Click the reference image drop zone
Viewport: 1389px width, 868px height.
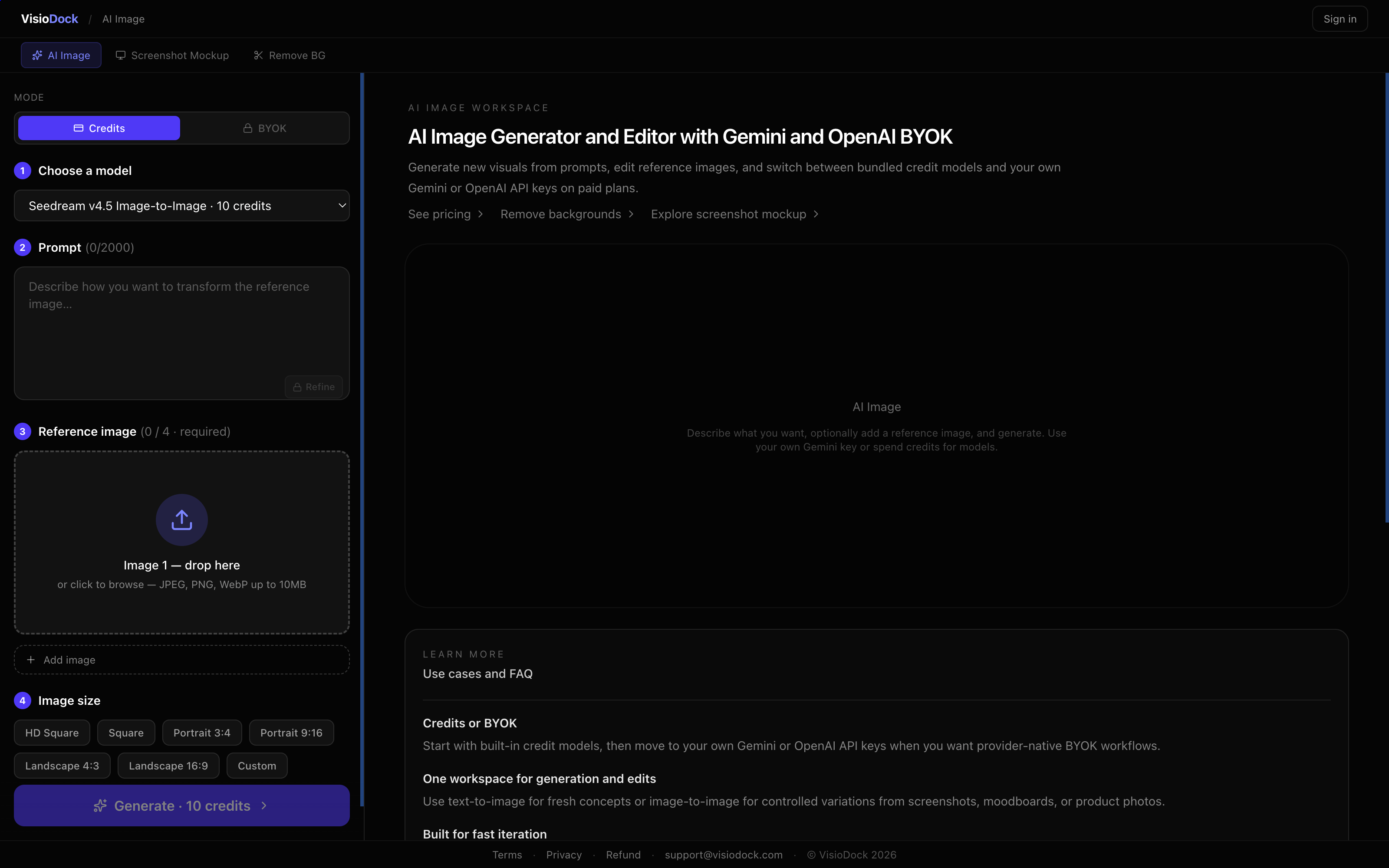click(x=181, y=542)
